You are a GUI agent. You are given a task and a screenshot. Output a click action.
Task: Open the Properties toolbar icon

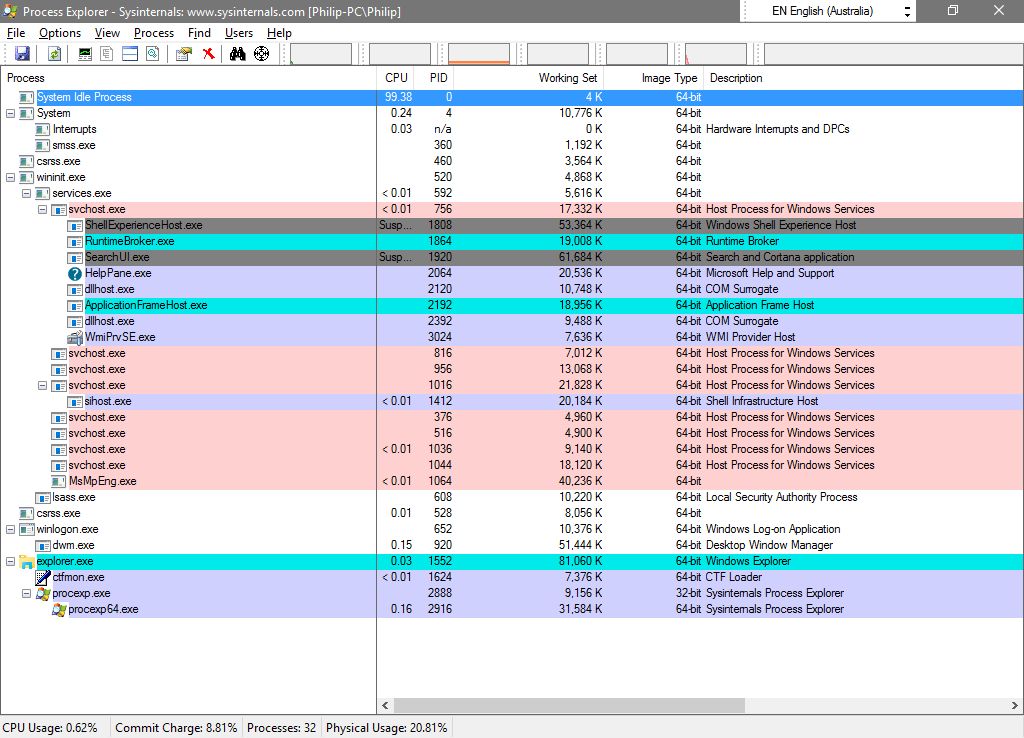pyautogui.click(x=184, y=54)
